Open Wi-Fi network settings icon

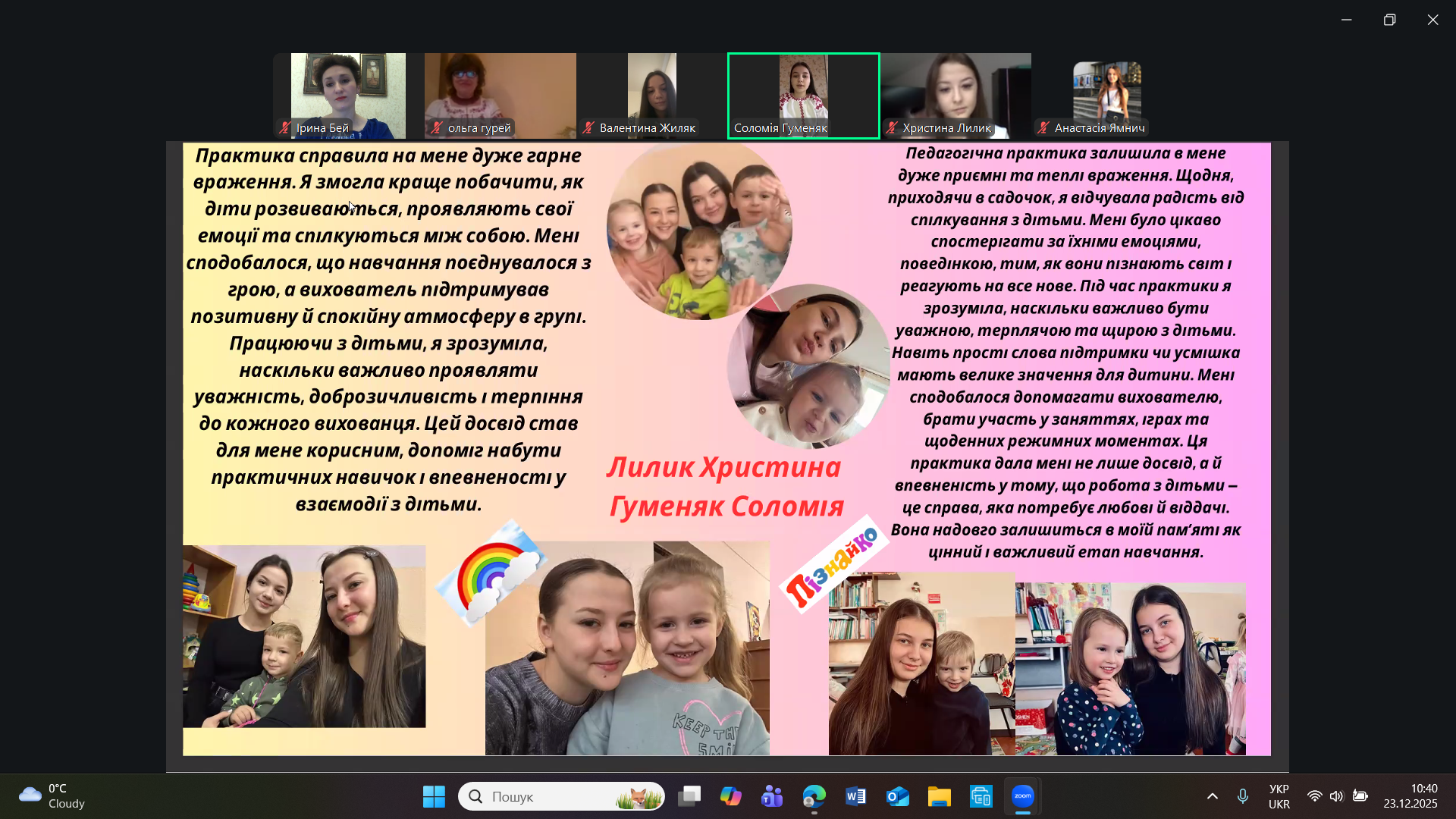tap(1314, 796)
